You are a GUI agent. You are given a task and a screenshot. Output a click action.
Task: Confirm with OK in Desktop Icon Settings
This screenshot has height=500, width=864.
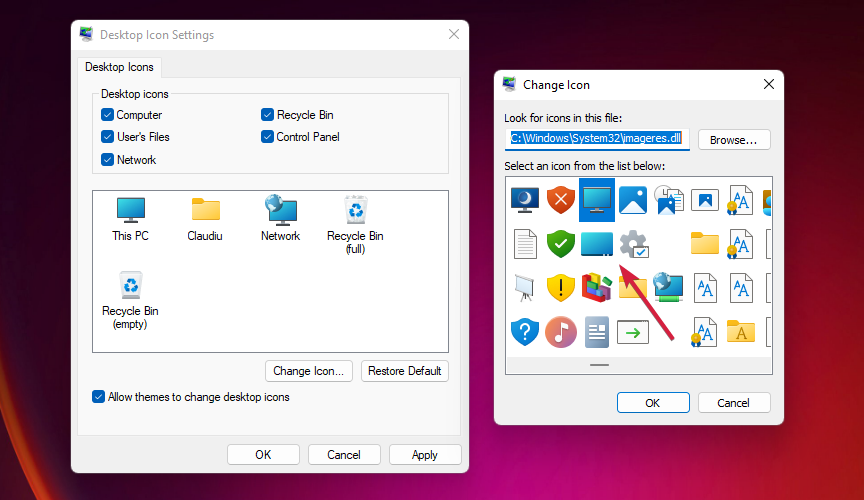263,455
